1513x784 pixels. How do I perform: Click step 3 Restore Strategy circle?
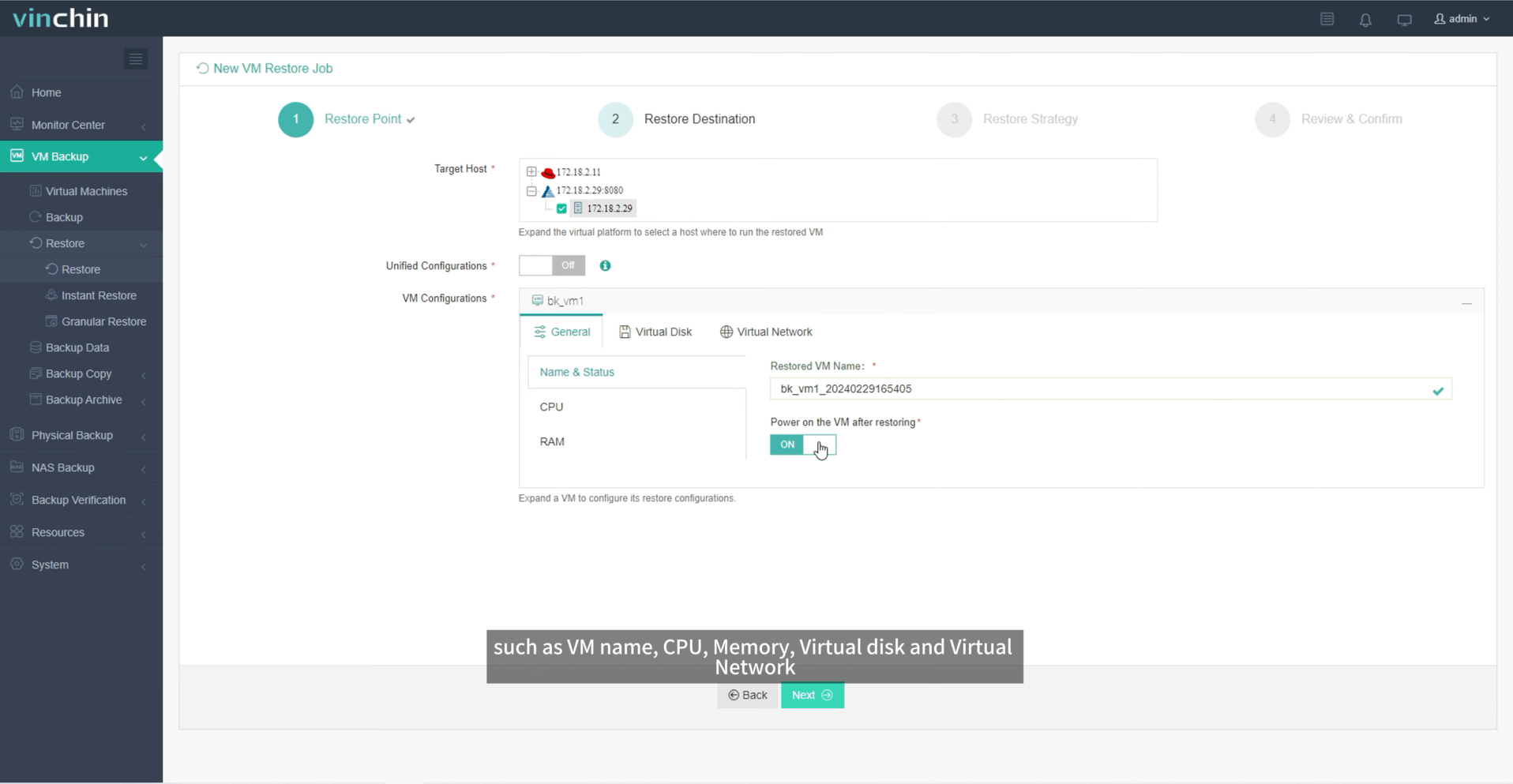coord(954,119)
